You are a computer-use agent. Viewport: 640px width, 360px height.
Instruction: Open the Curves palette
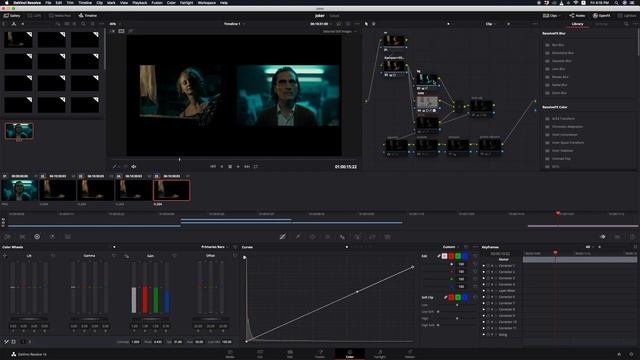point(282,237)
